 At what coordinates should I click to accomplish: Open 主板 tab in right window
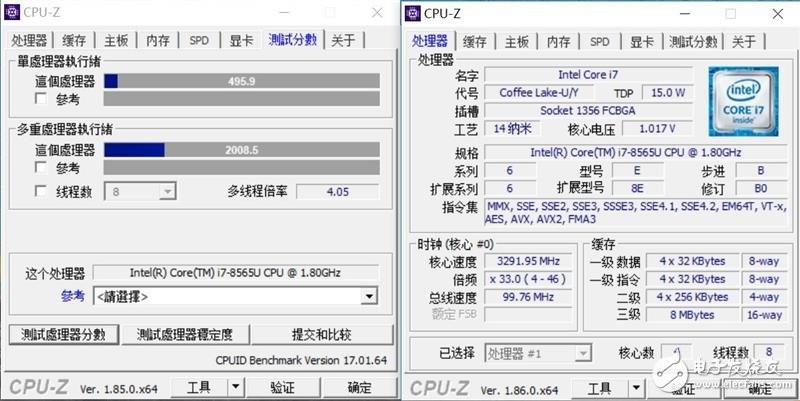[516, 42]
